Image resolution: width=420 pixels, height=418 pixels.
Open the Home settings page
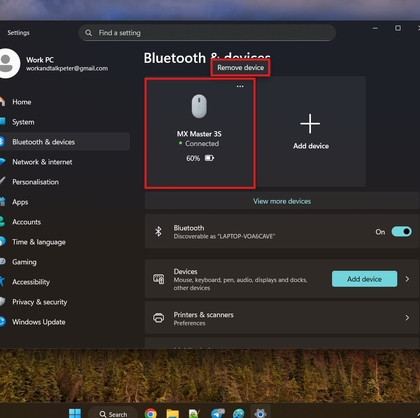click(22, 102)
